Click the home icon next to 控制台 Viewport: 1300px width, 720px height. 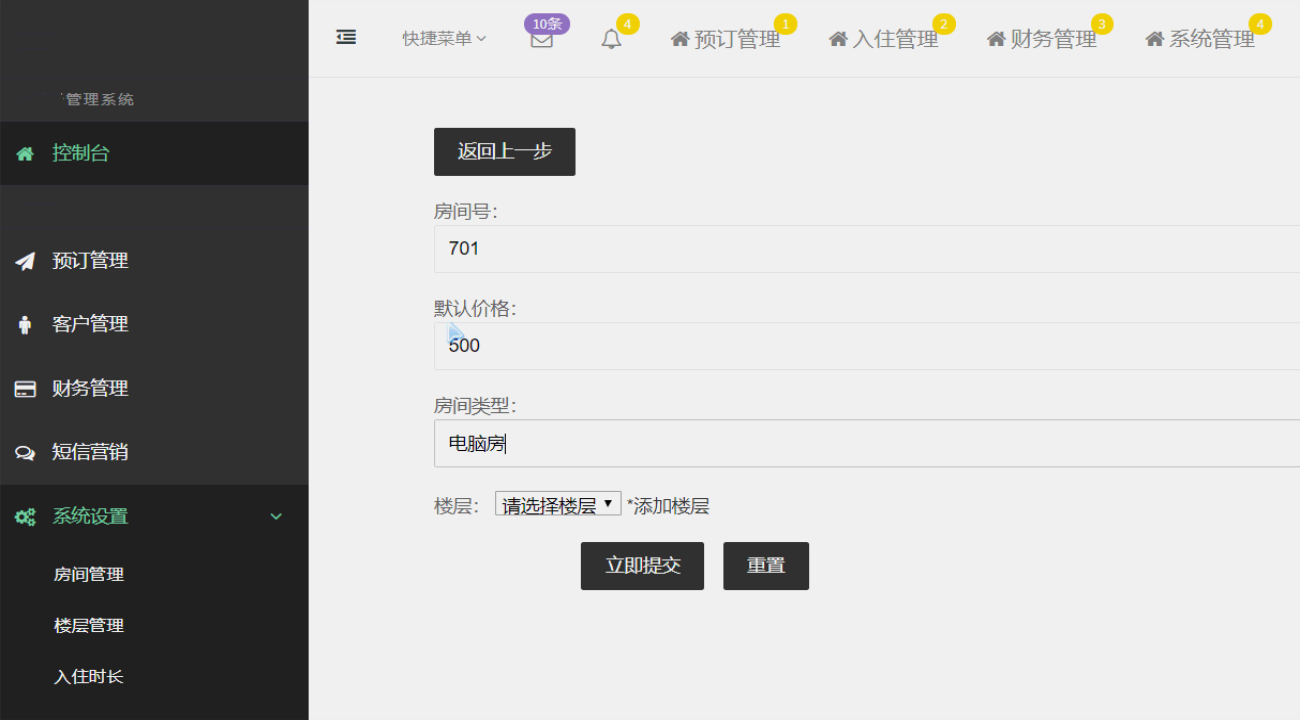coord(25,154)
